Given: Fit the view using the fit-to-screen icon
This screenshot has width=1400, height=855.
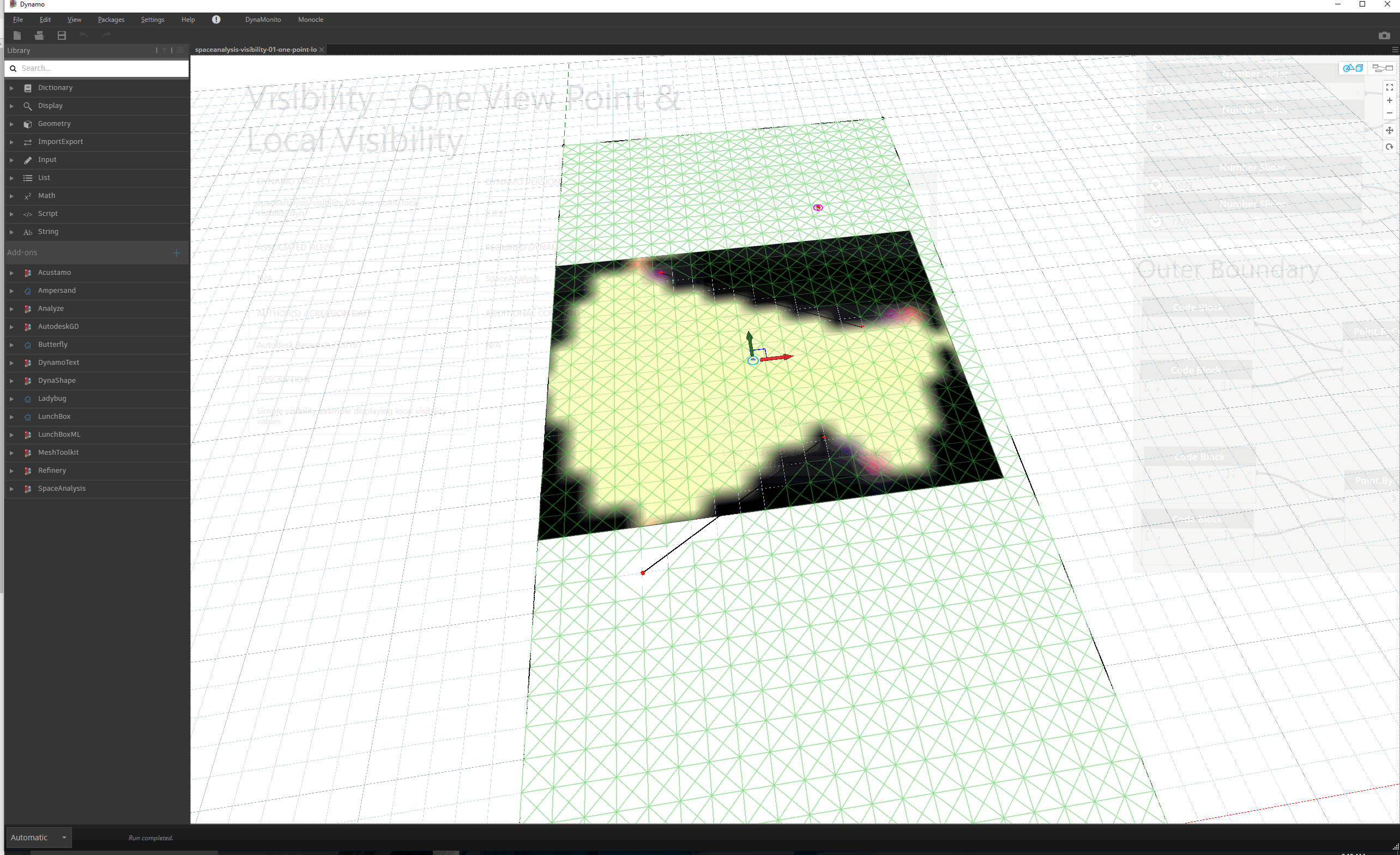Looking at the screenshot, I should [x=1390, y=87].
